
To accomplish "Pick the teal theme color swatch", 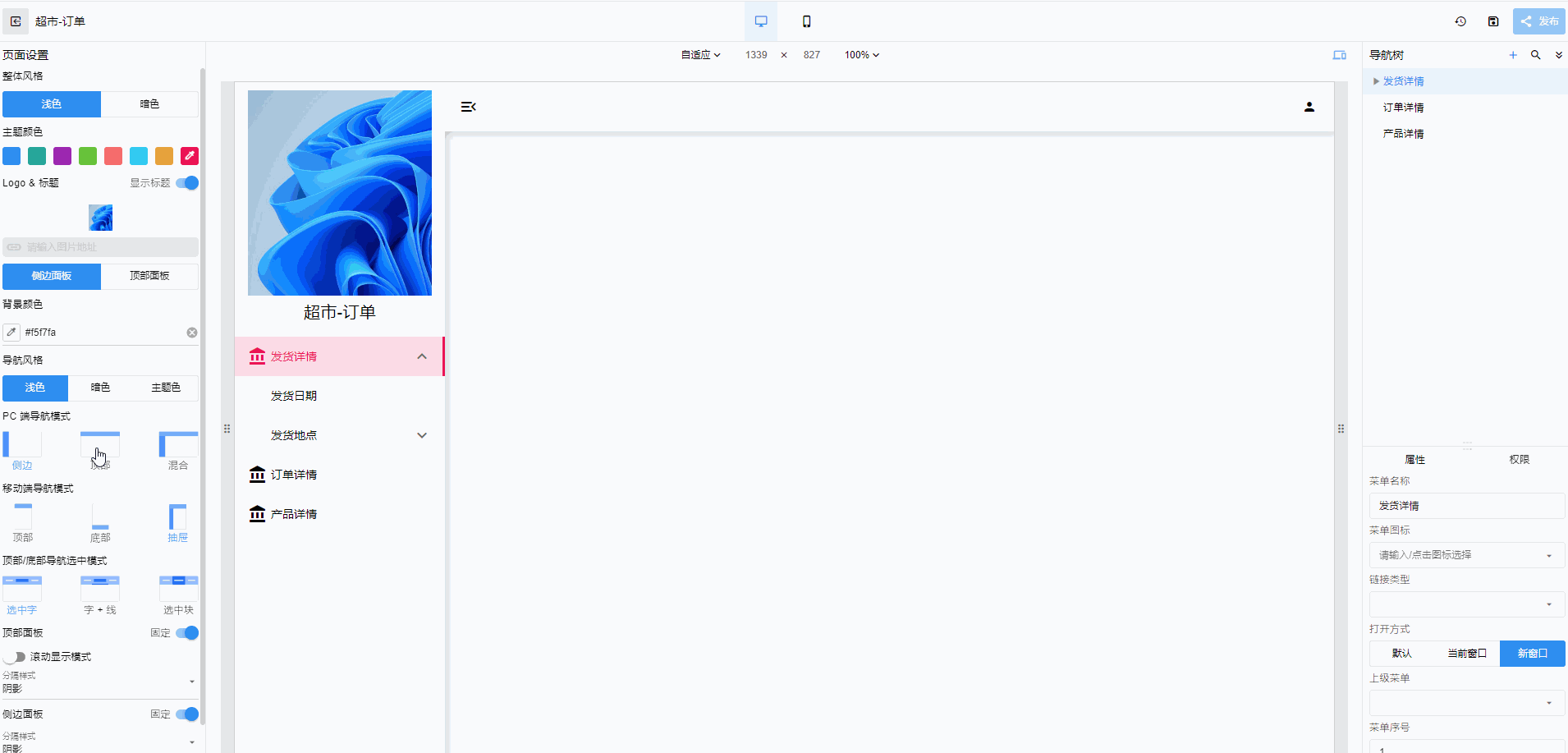I will (37, 156).
